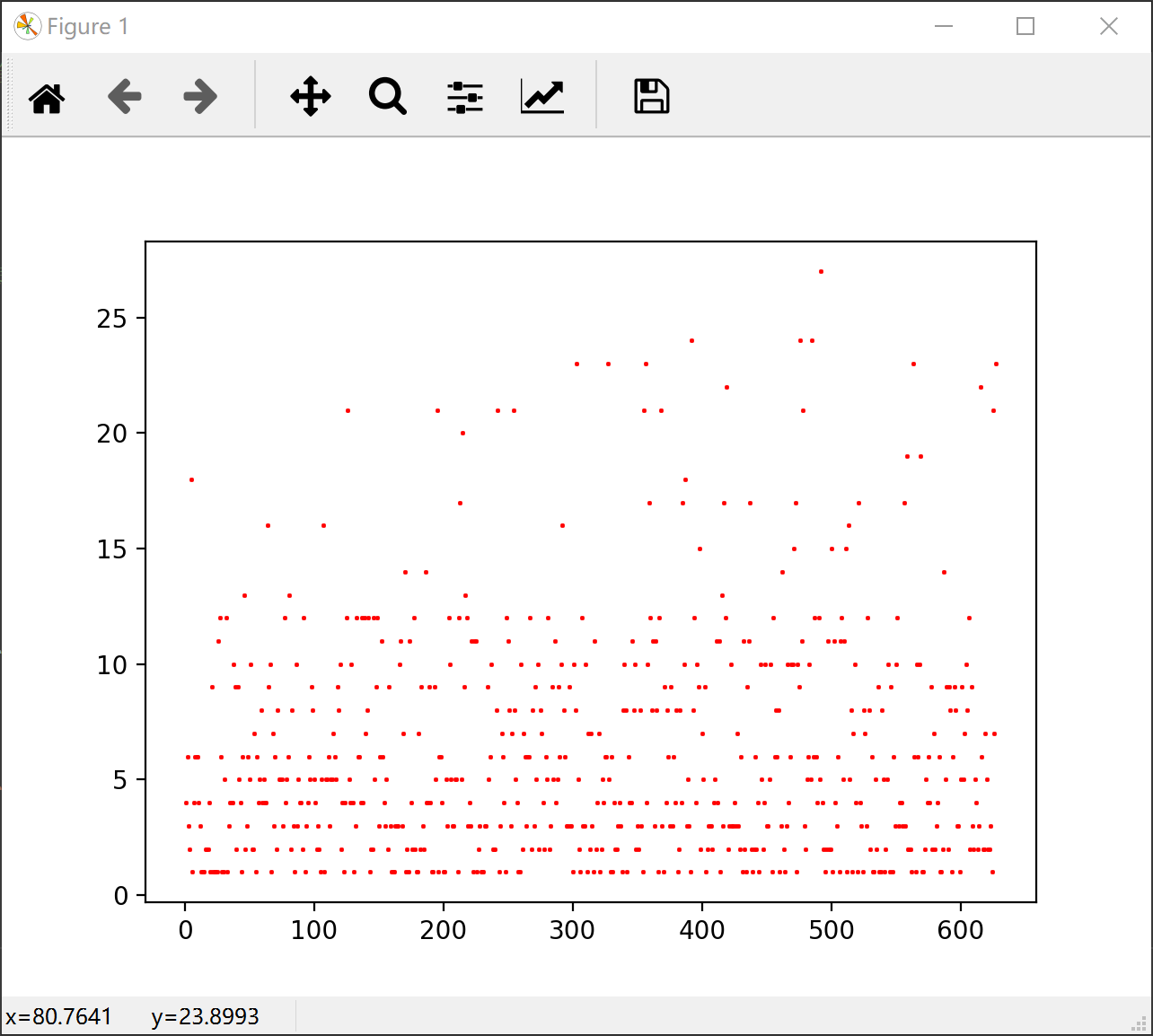The width and height of the screenshot is (1153, 1036).
Task: Maximize the Figure 1 window
Action: click(x=1025, y=27)
